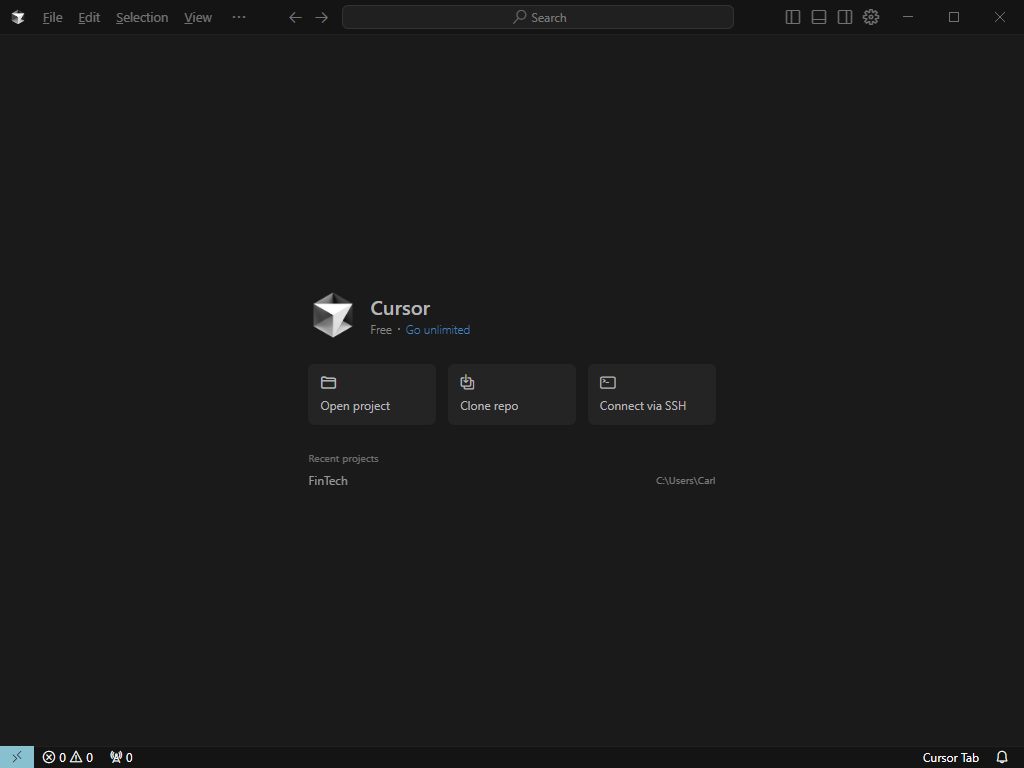The height and width of the screenshot is (768, 1024).
Task: Open the File menu
Action: pyautogui.click(x=52, y=18)
